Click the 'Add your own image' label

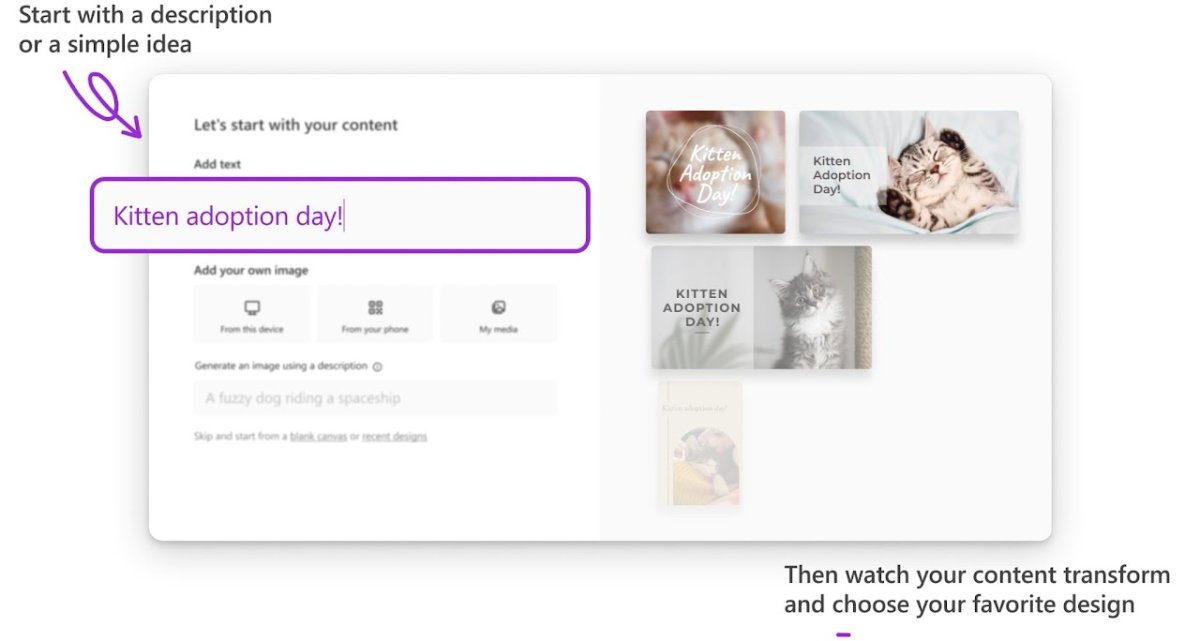[251, 270]
